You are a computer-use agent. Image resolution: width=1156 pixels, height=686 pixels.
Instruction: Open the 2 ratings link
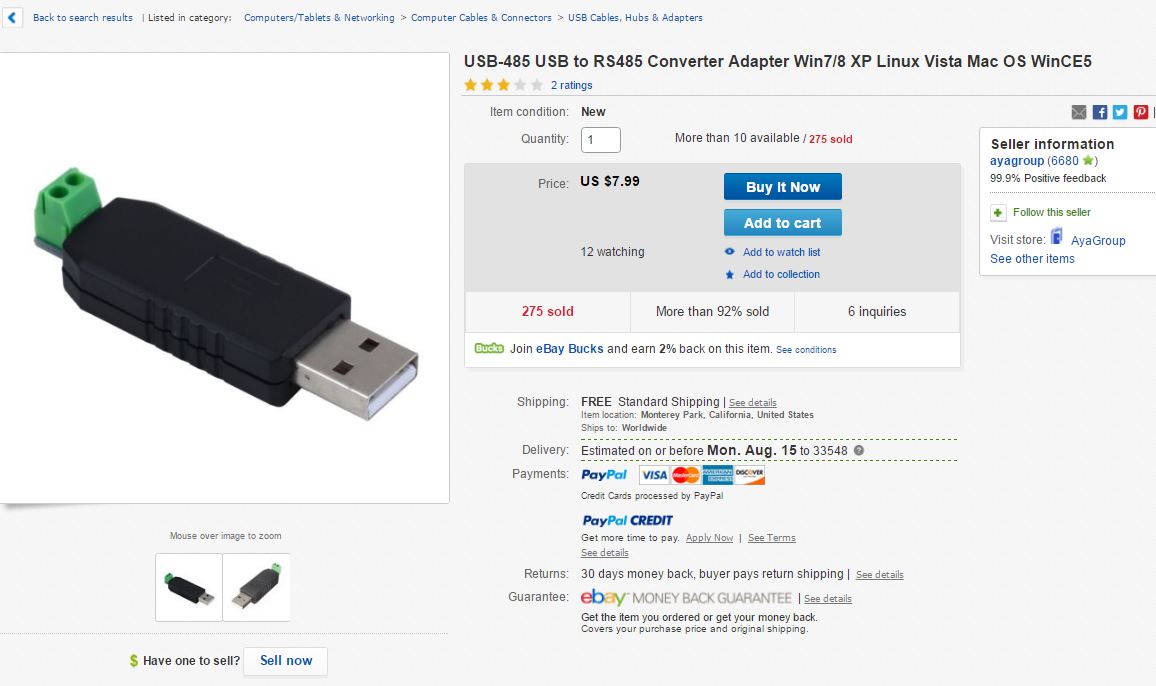(571, 86)
